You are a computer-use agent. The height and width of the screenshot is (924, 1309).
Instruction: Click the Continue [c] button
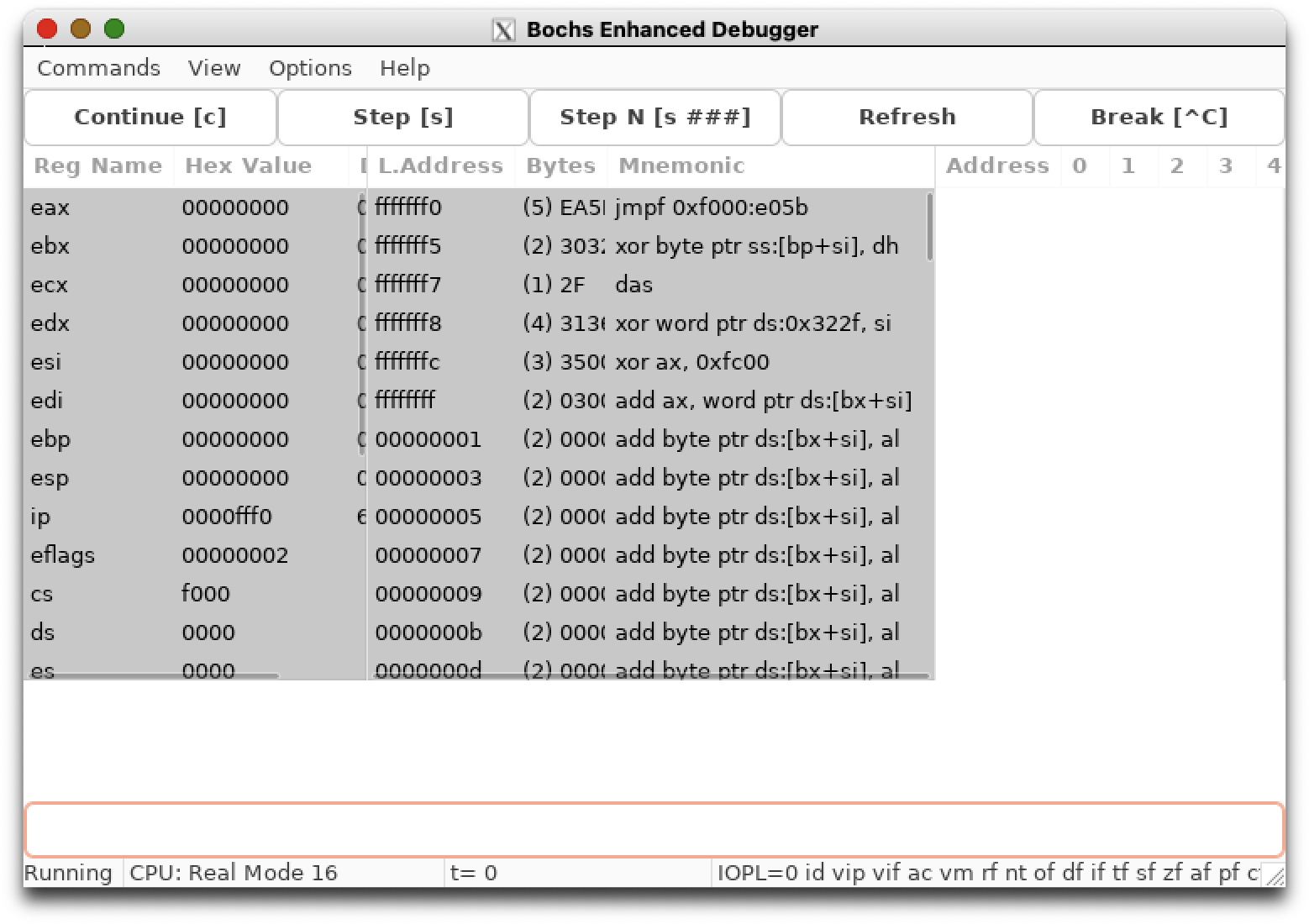(x=150, y=117)
